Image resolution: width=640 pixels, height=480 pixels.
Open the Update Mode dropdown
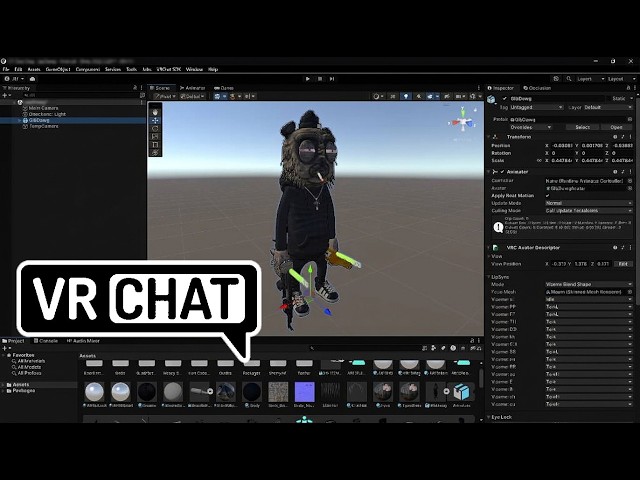pyautogui.click(x=589, y=203)
